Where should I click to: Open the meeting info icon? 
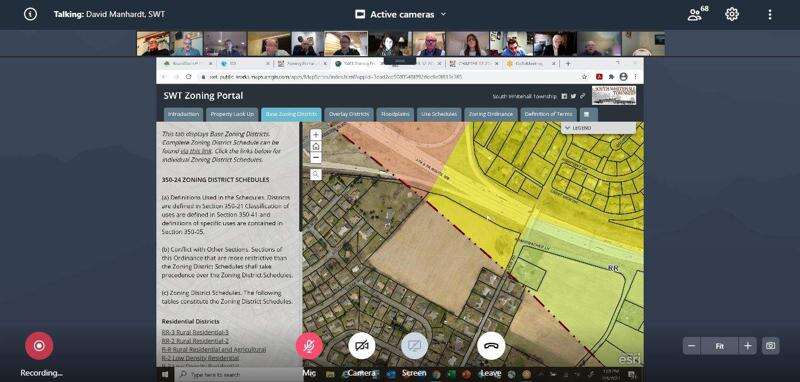[30, 14]
